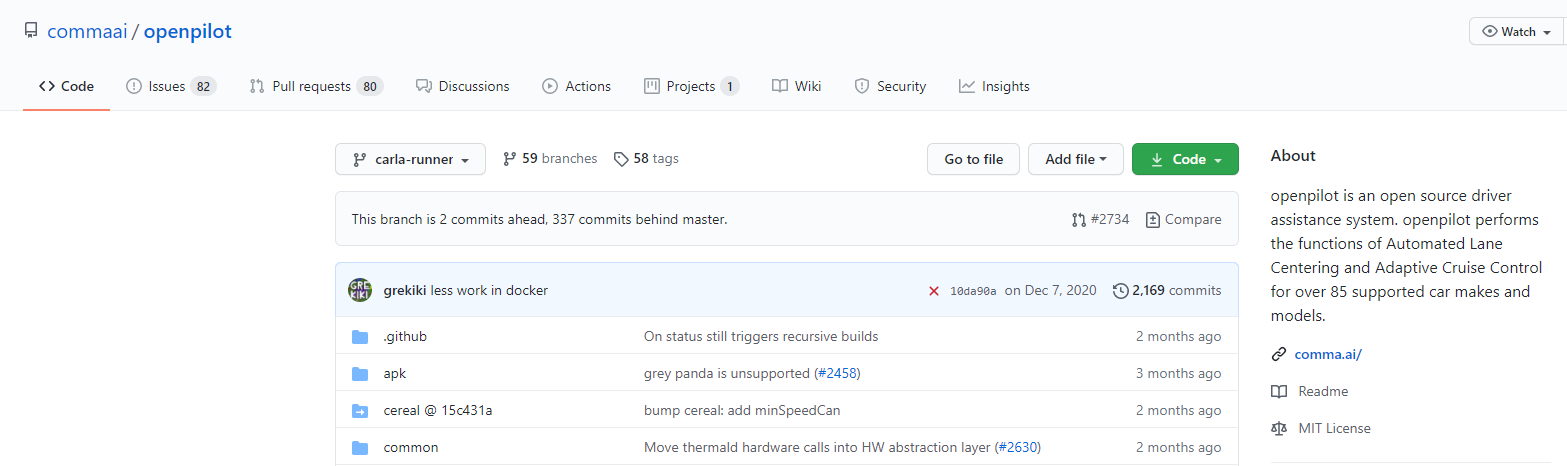The width and height of the screenshot is (1567, 466).
Task: View the Insights tab
Action: tap(994, 86)
